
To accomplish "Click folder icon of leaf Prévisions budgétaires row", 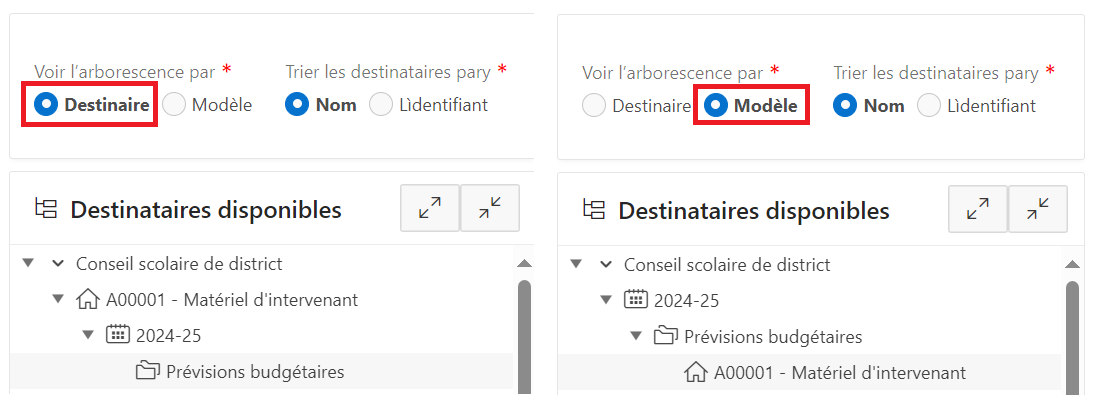I will [x=147, y=372].
